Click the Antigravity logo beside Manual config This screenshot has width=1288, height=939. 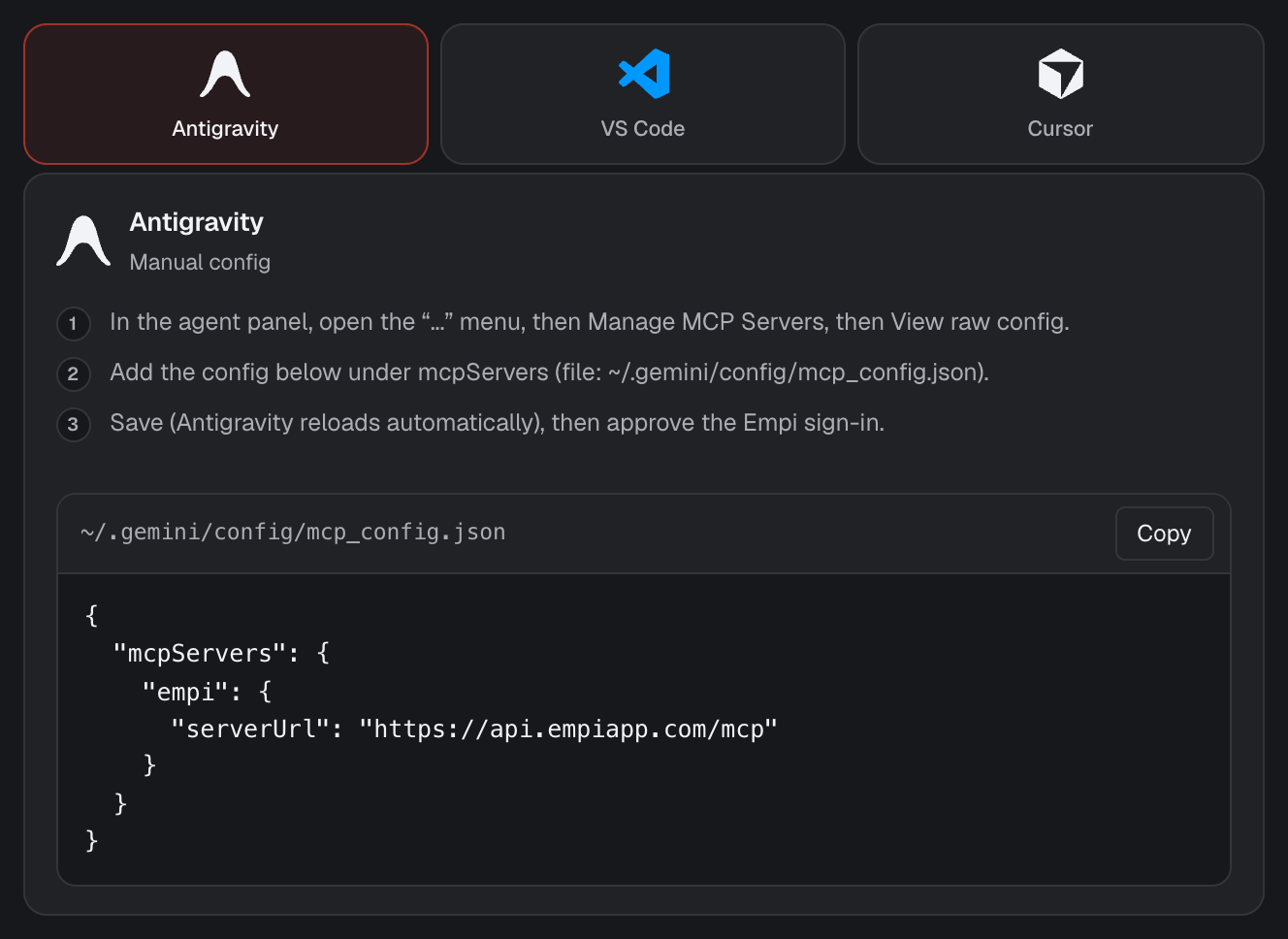coord(83,241)
